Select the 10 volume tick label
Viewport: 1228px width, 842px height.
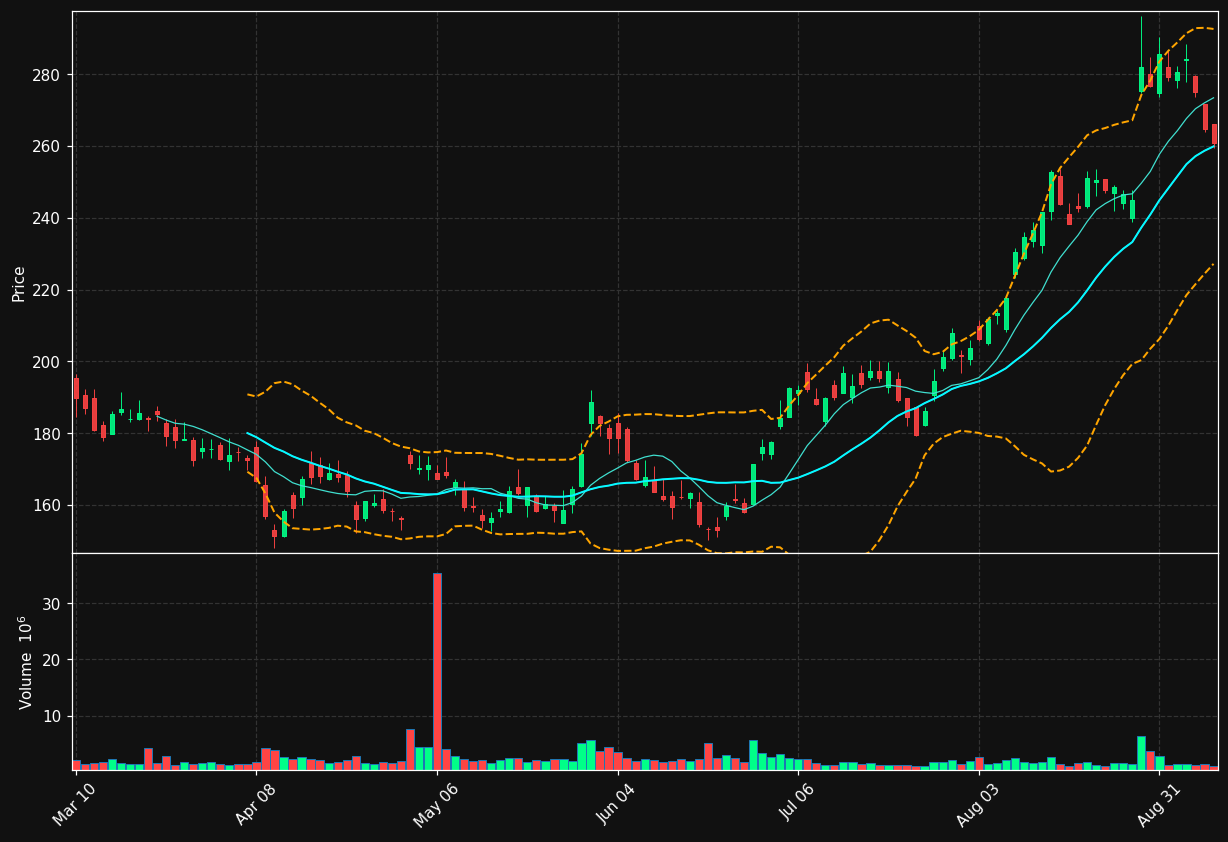tap(52, 716)
